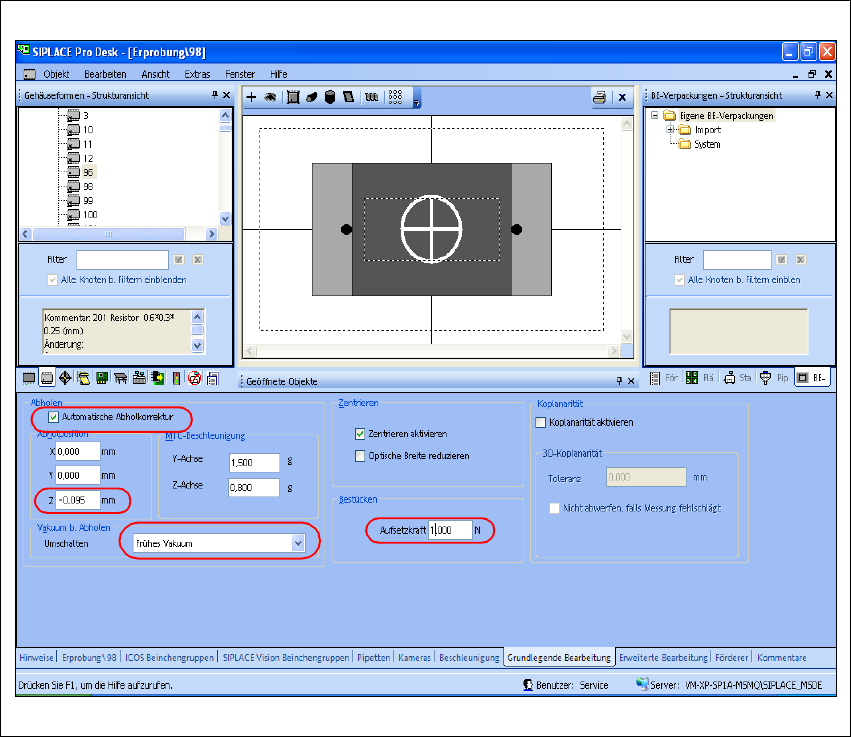Select the black cylinder icon in the toolbar
This screenshot has width=851, height=737.
tap(329, 97)
